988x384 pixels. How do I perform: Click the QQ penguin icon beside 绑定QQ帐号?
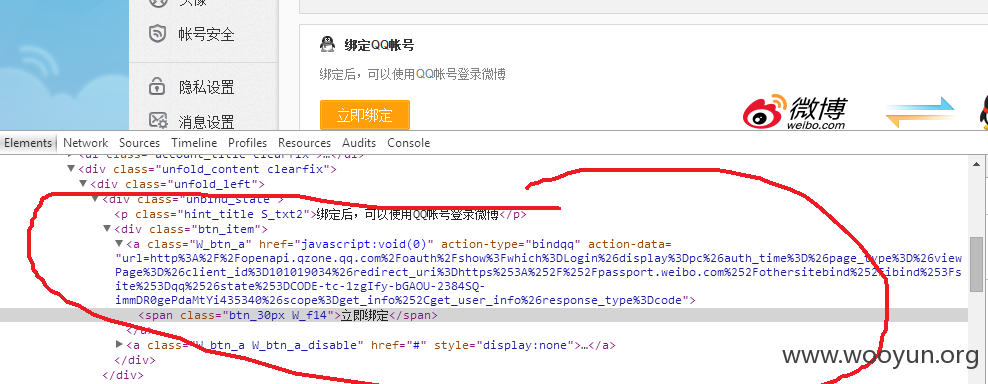click(x=327, y=45)
